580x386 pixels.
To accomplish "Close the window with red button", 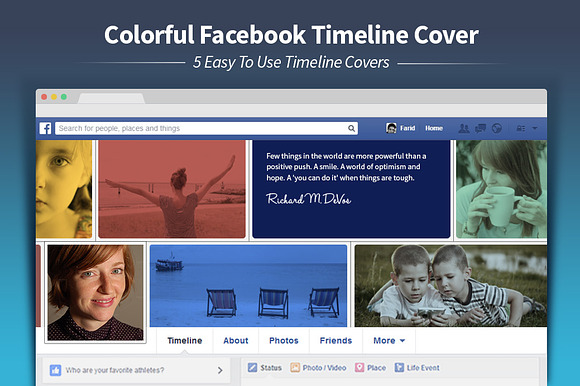I will (44, 97).
